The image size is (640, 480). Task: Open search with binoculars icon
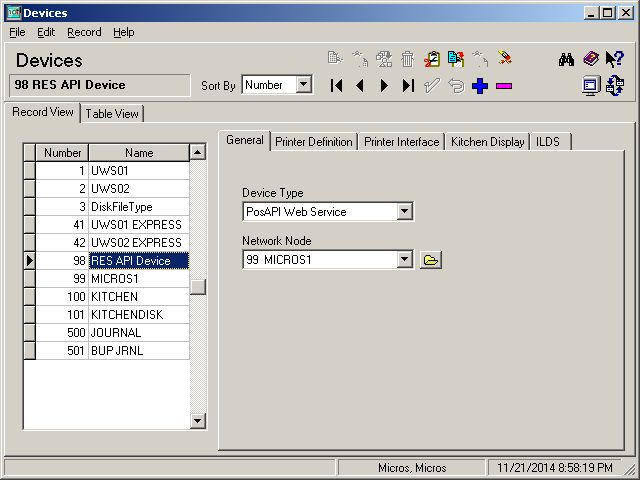coord(566,60)
